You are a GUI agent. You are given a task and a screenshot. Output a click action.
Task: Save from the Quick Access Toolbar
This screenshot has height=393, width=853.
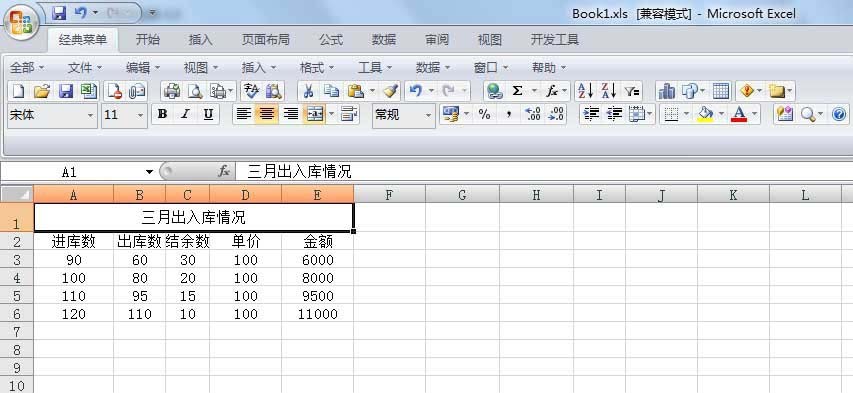[59, 12]
